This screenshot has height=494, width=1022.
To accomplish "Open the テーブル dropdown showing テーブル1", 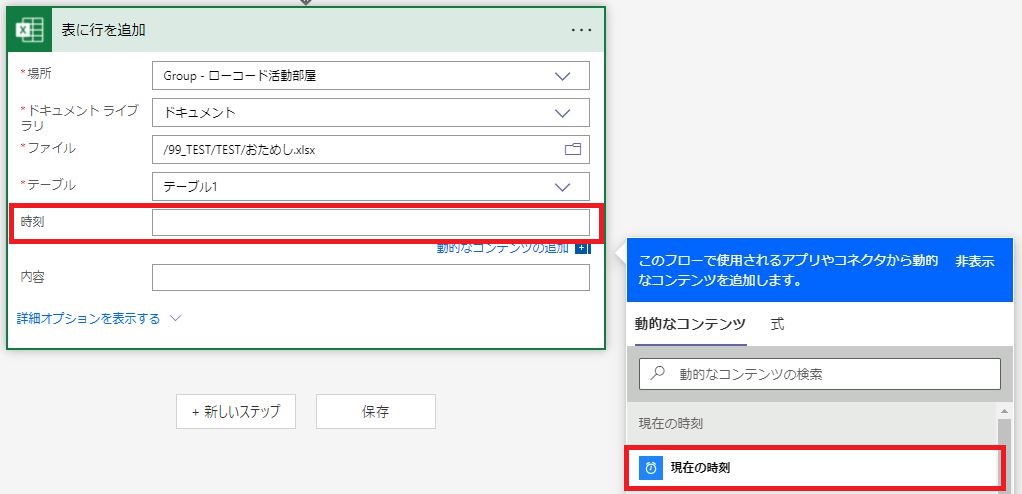I will 371,186.
